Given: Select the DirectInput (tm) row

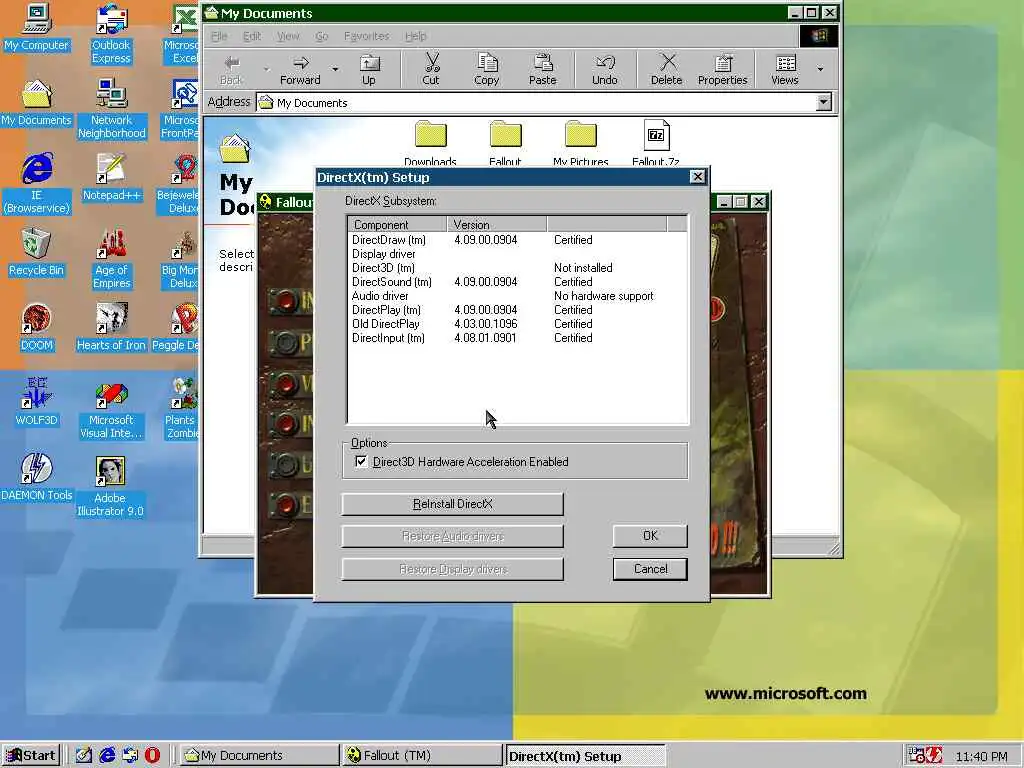Looking at the screenshot, I should [517, 338].
